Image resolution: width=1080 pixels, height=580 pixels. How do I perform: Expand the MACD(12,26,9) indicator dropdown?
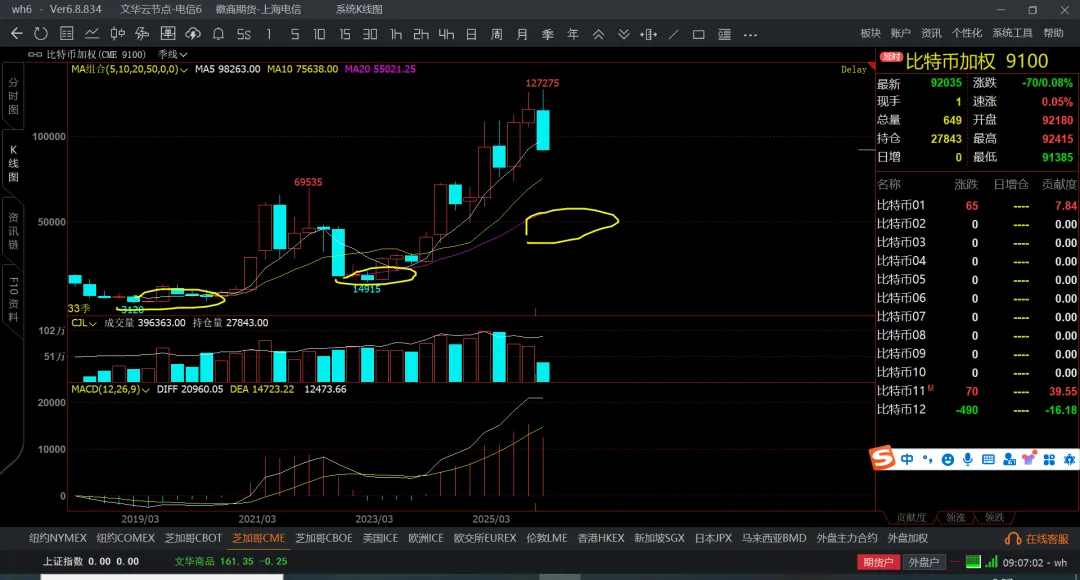(110, 389)
